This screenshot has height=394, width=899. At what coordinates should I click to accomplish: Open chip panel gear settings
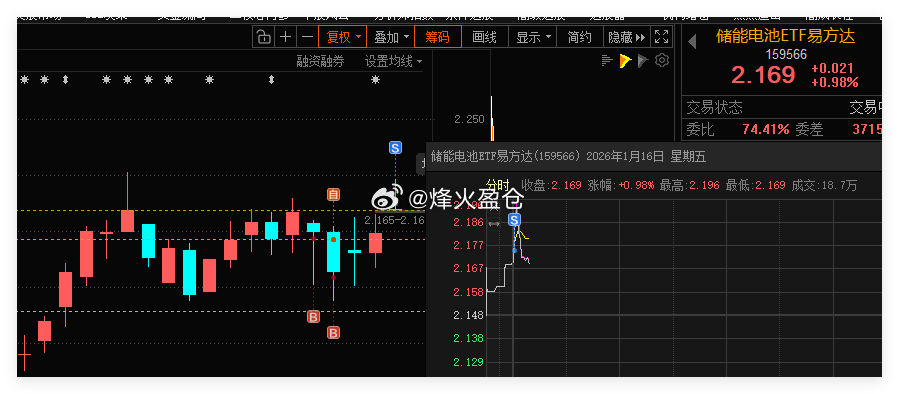point(662,60)
